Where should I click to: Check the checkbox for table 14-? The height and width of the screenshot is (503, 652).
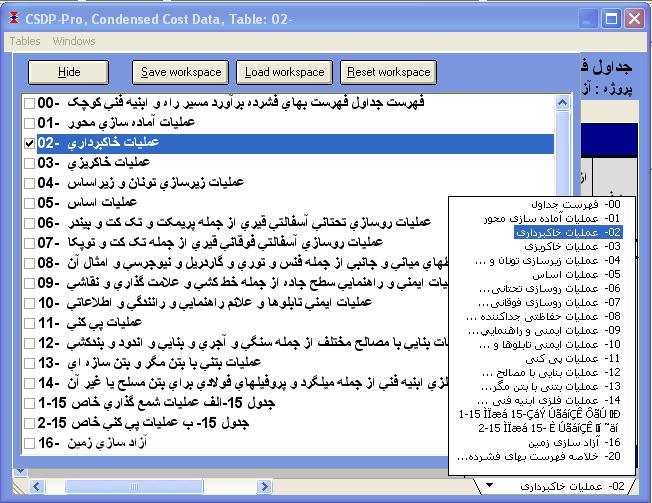[30, 383]
